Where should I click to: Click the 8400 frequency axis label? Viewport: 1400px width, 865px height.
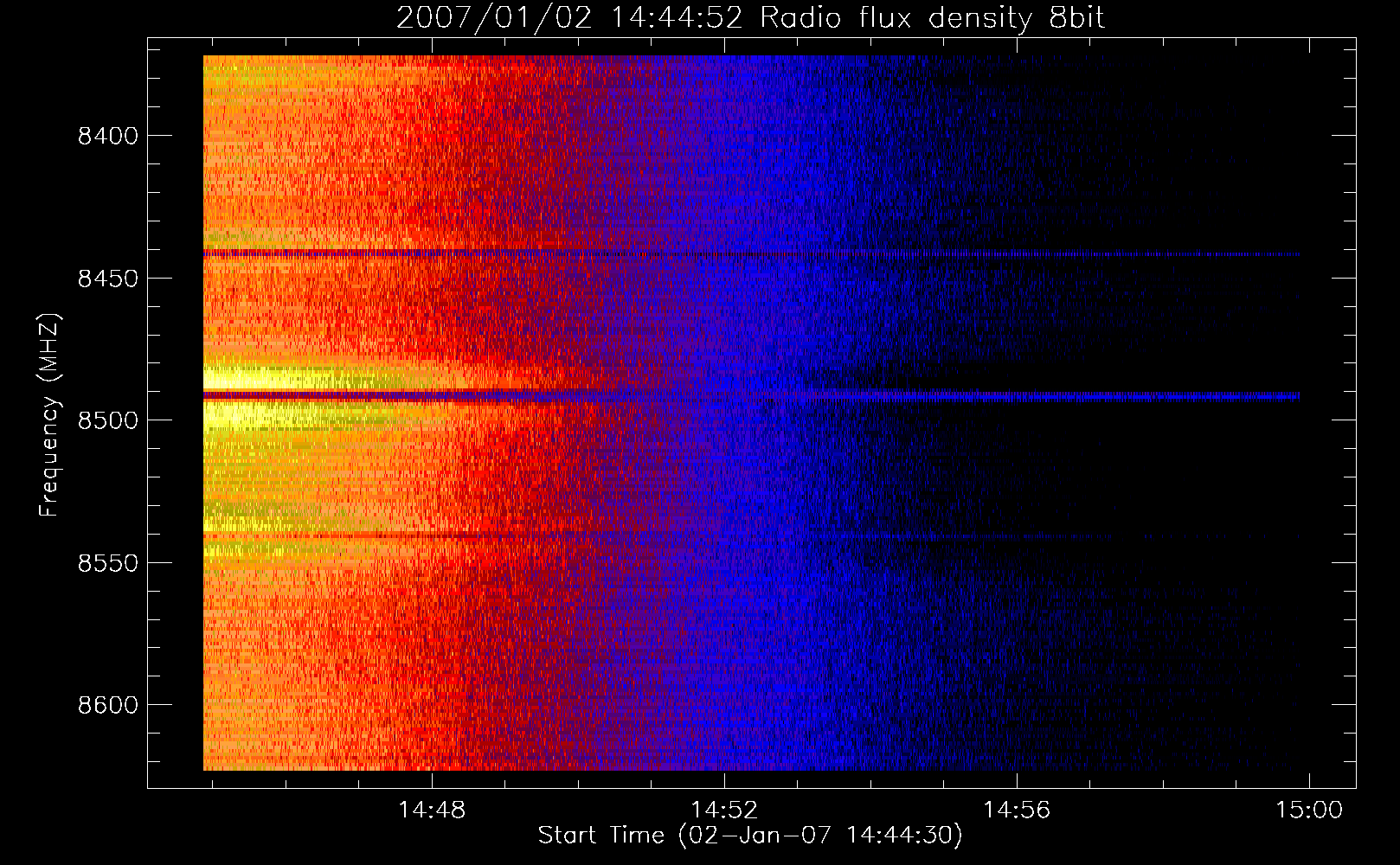(107, 136)
